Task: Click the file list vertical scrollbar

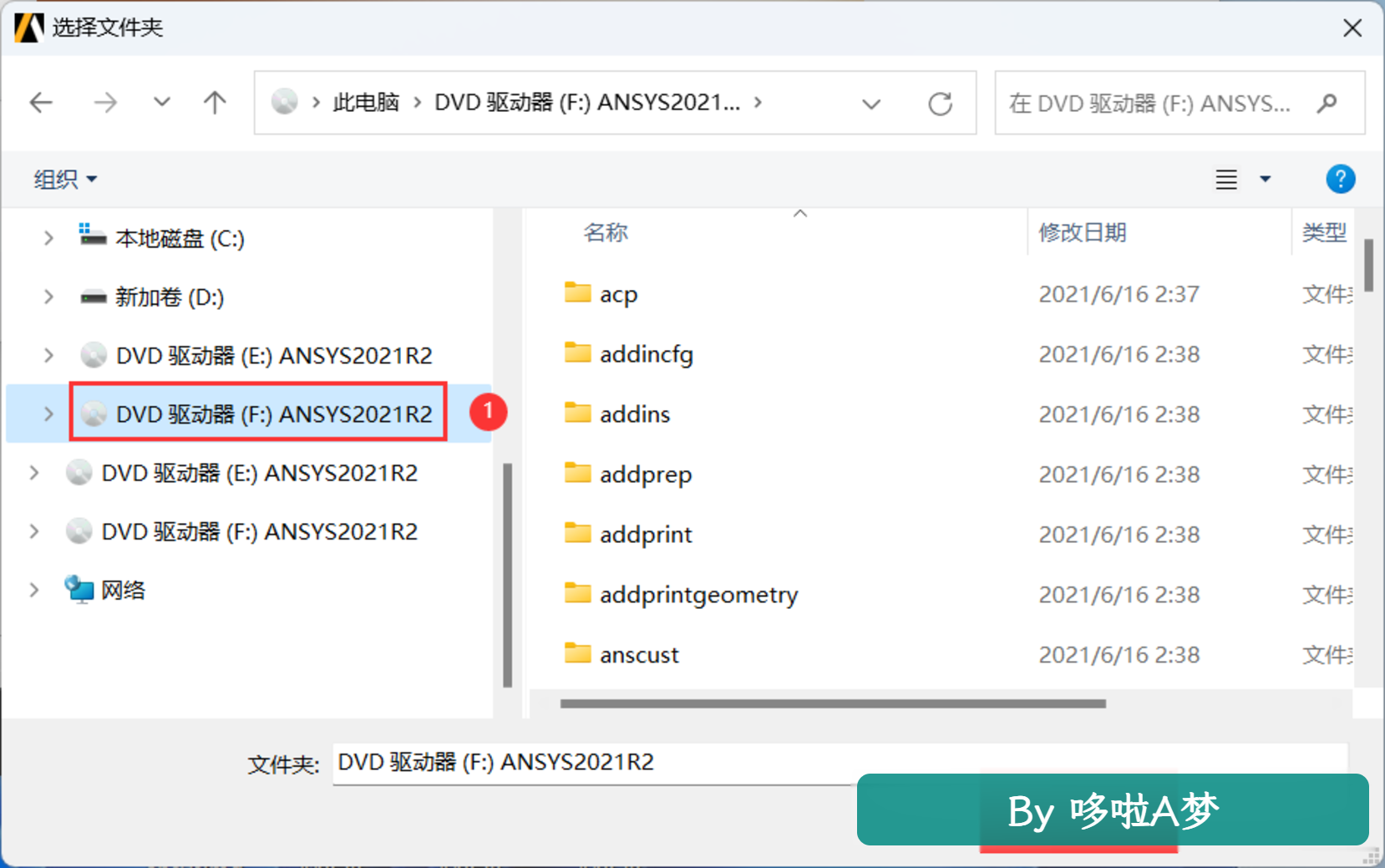Action: (x=1368, y=266)
